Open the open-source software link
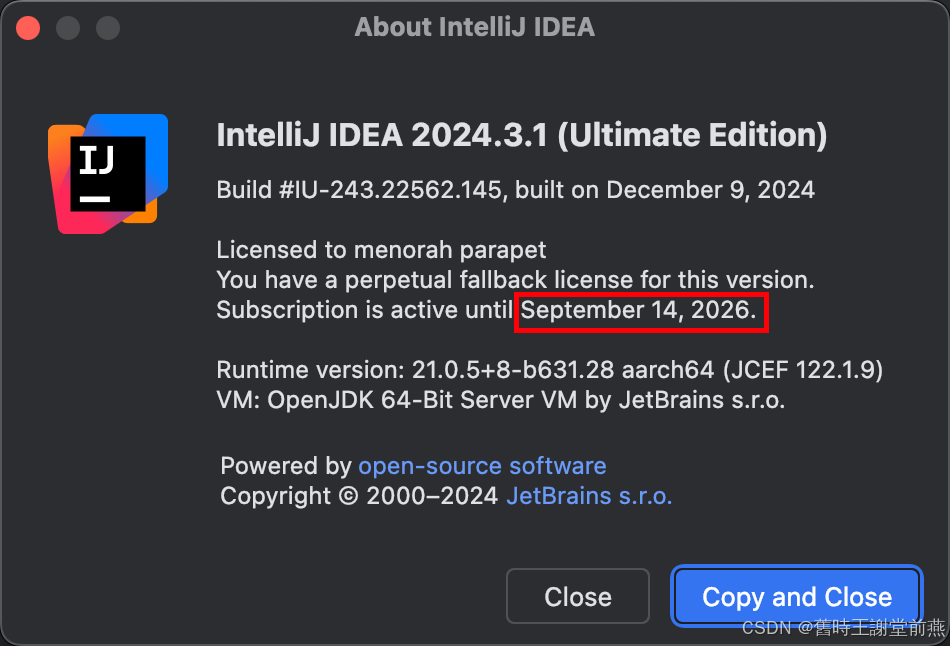The image size is (950, 646). (482, 466)
